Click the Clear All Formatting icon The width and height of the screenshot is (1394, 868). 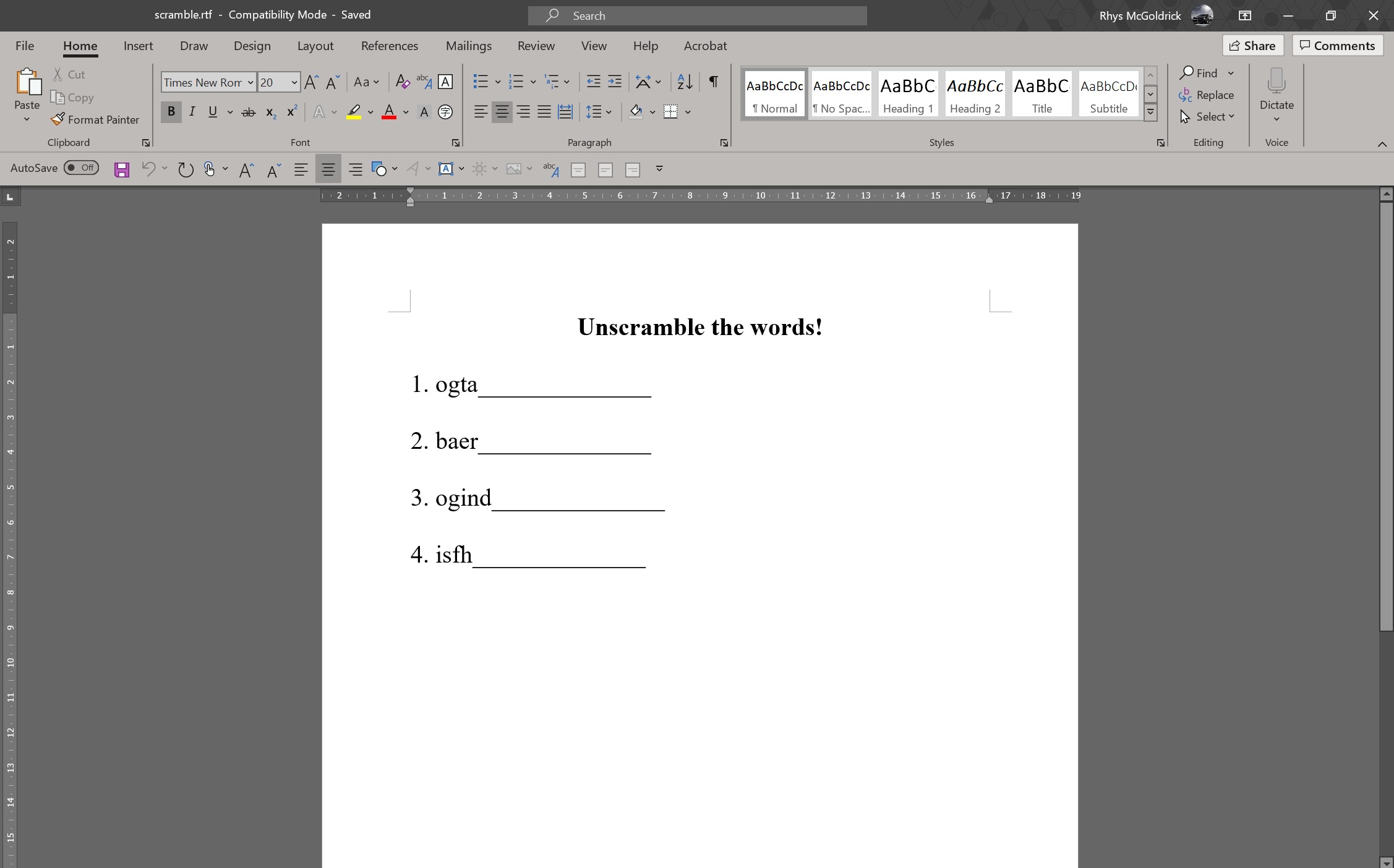[x=402, y=82]
